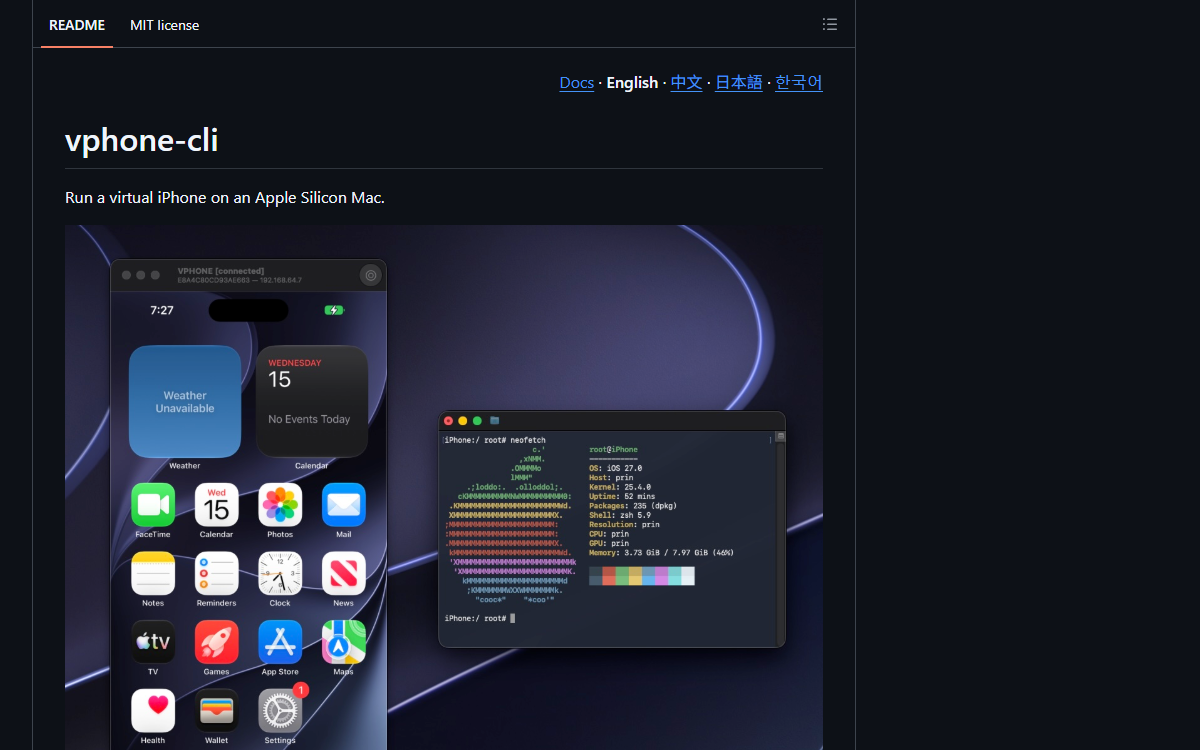1200x750 pixels.
Task: Click the Memory usage line in terminal
Action: tap(661, 553)
